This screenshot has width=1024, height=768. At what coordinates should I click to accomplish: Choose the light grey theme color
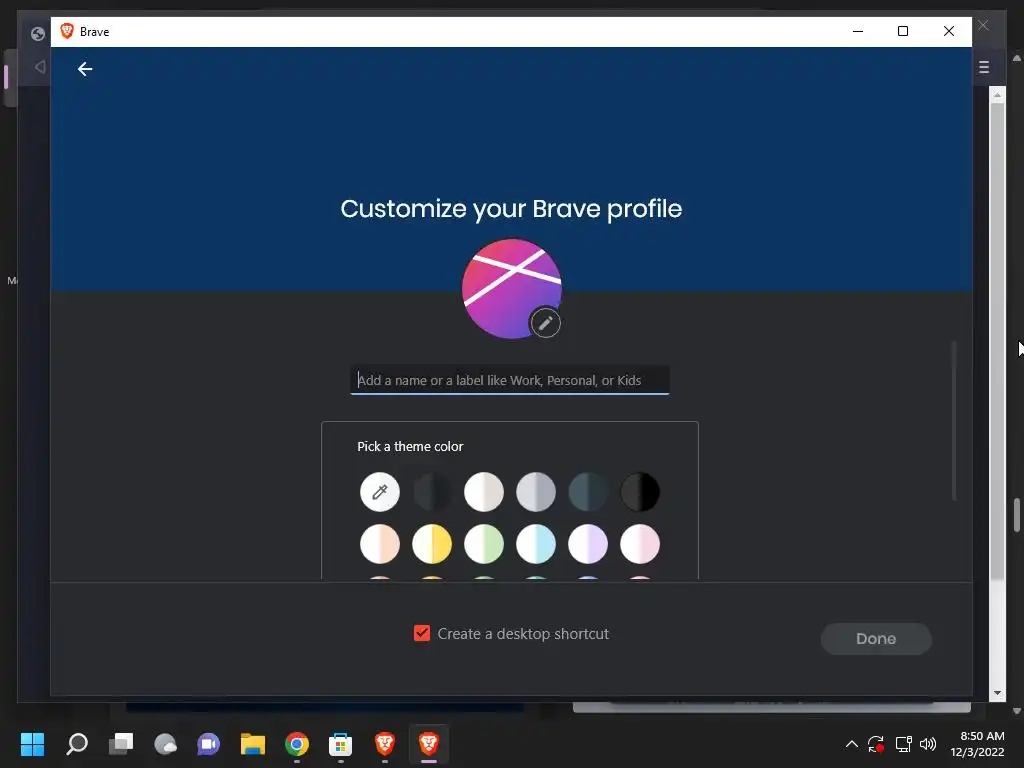[x=536, y=492]
